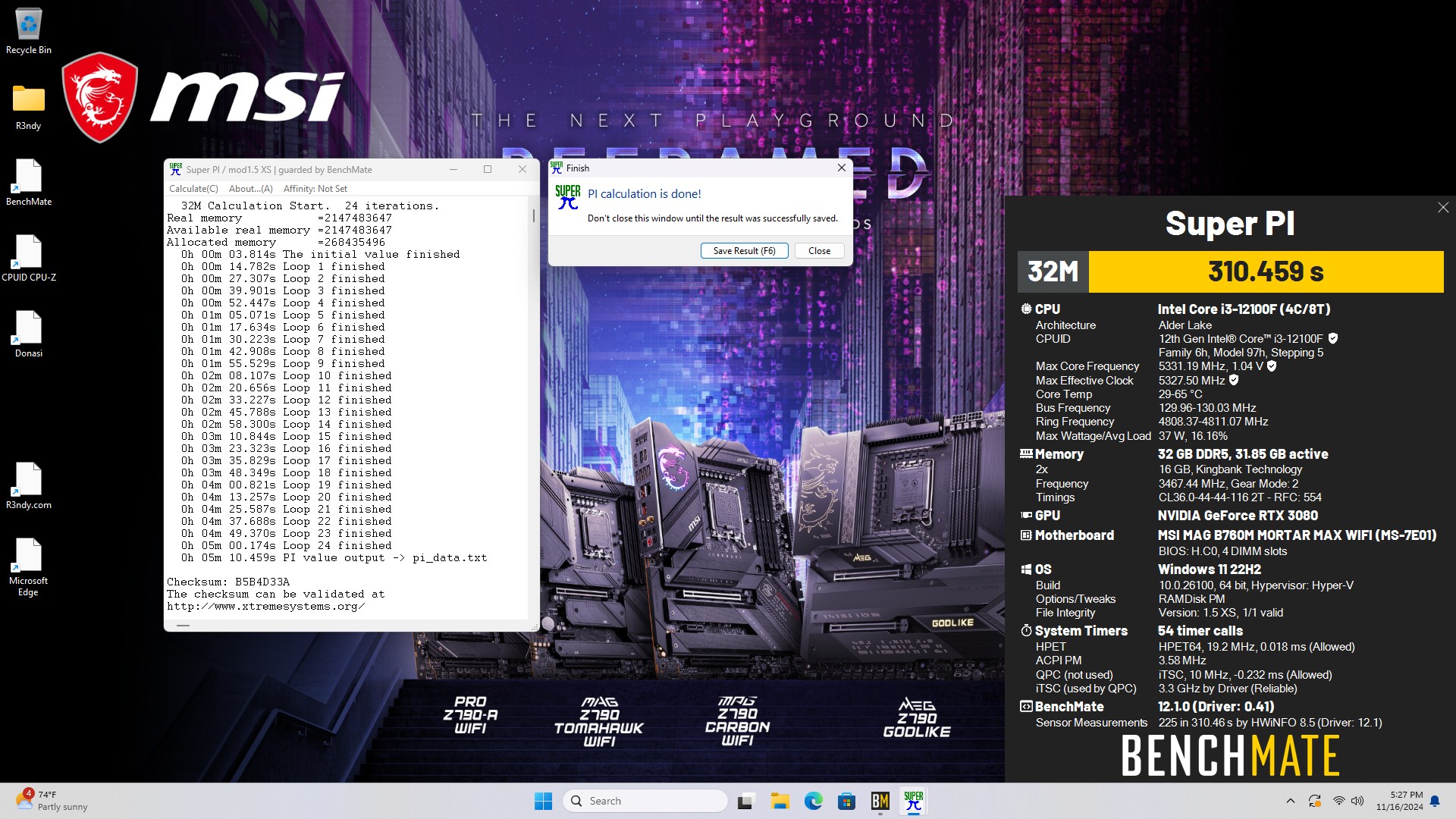Click the sync tray icon
This screenshot has width=1456, height=819.
(1315, 801)
